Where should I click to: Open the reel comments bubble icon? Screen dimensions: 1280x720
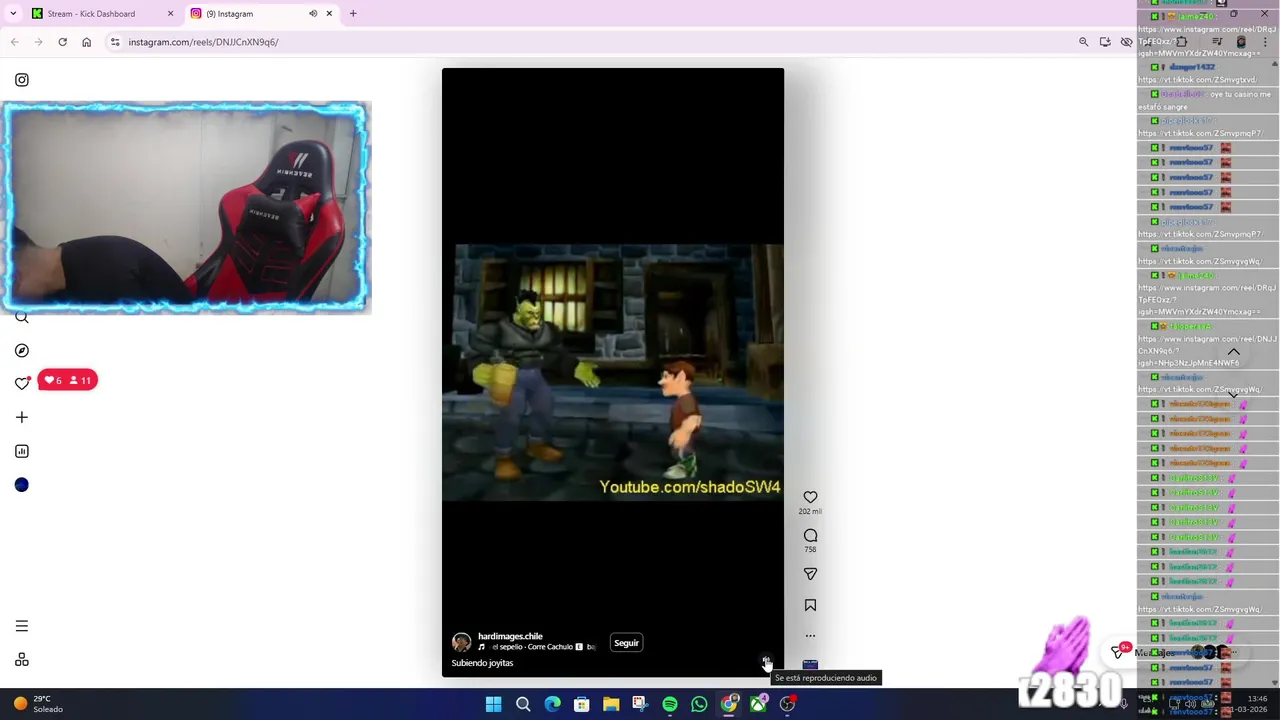point(810,536)
